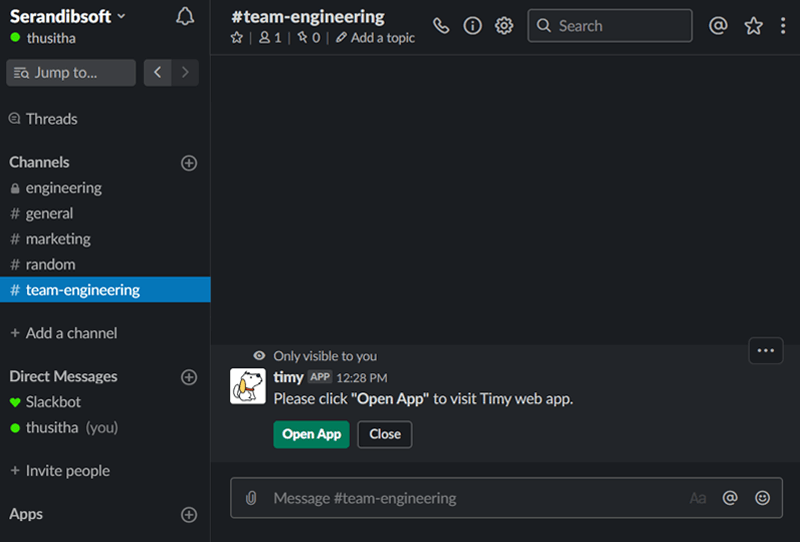Click the Apps section header
Screen dimensions: 800x542
click(26, 514)
